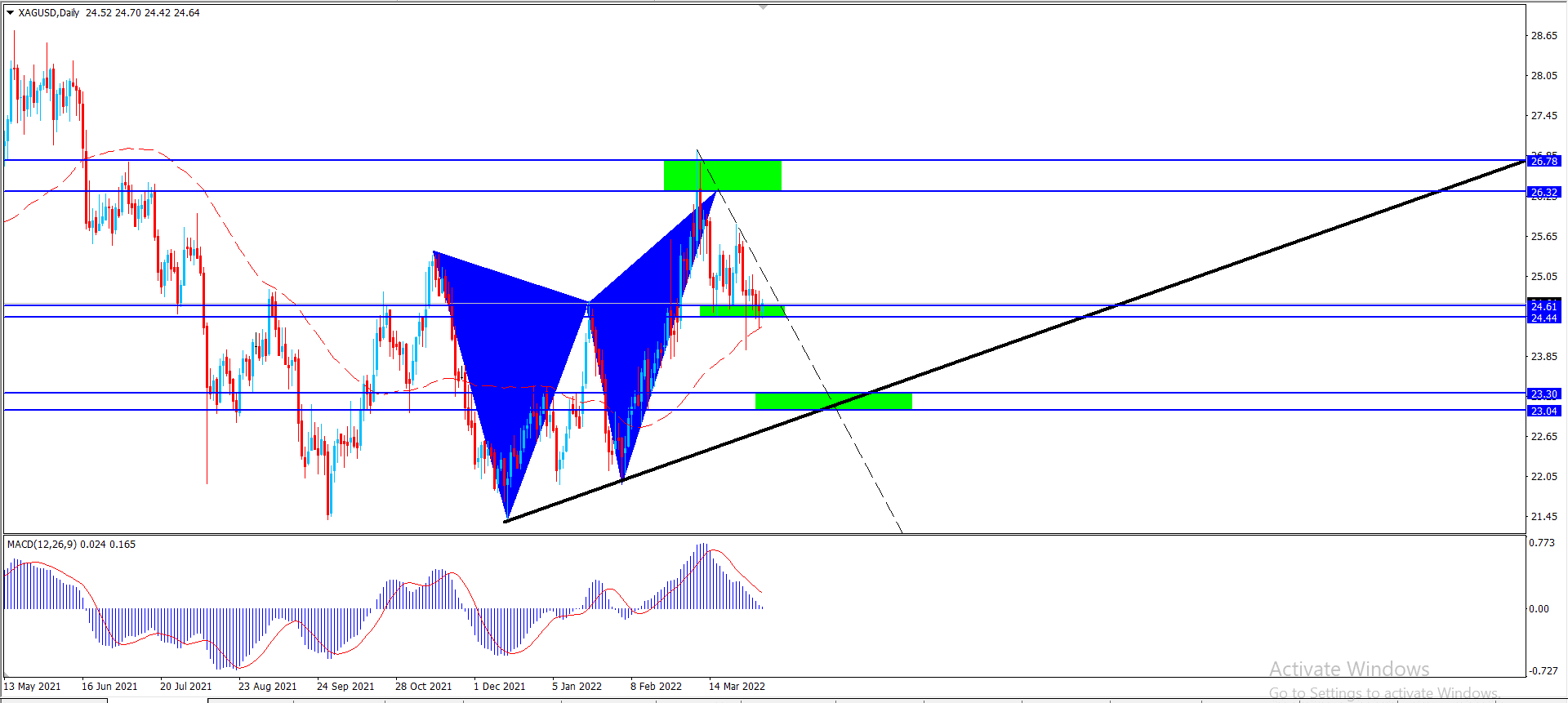The height and width of the screenshot is (703, 1568).
Task: Select the 23.04 price level label
Action: pyautogui.click(x=1543, y=411)
